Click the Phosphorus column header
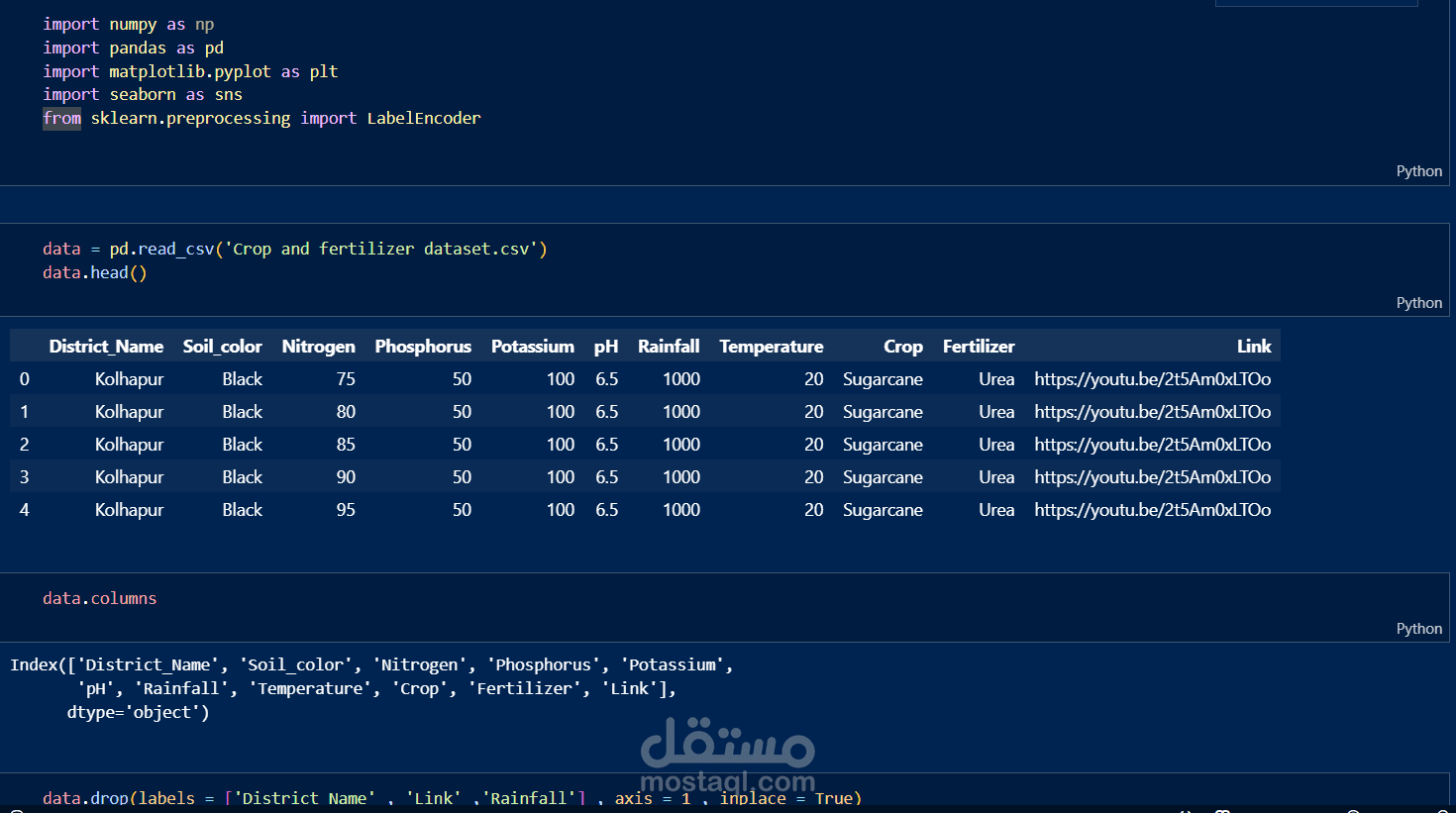1456x813 pixels. [423, 347]
